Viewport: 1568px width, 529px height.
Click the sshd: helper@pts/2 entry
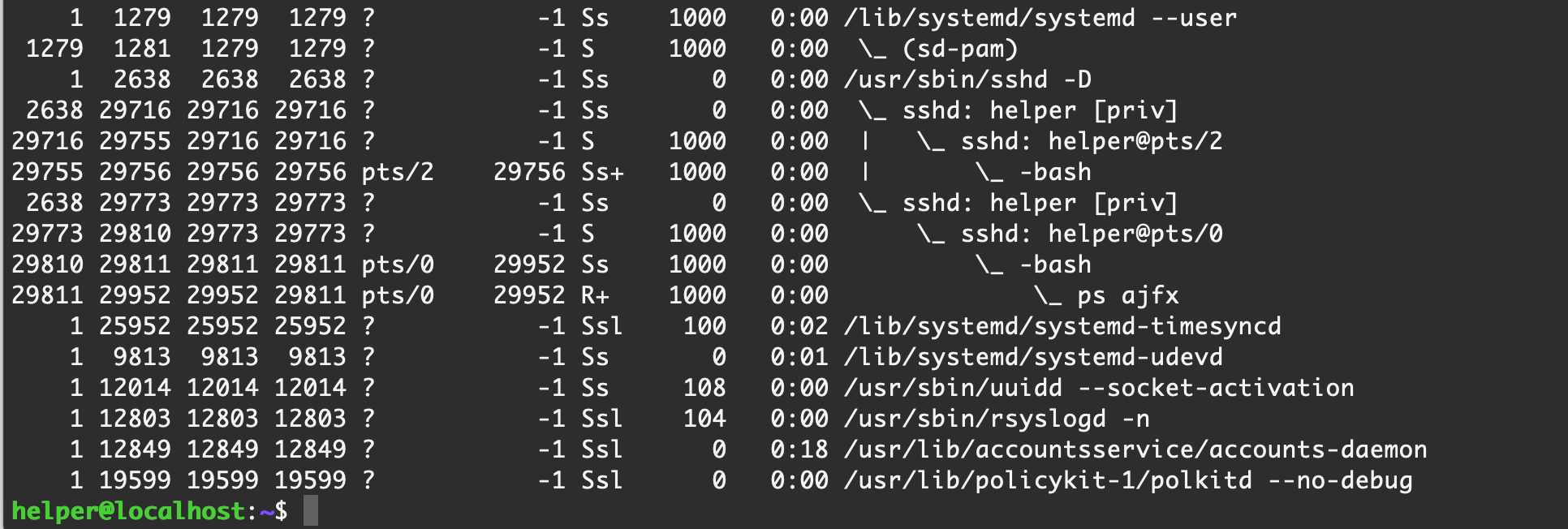(x=1091, y=141)
